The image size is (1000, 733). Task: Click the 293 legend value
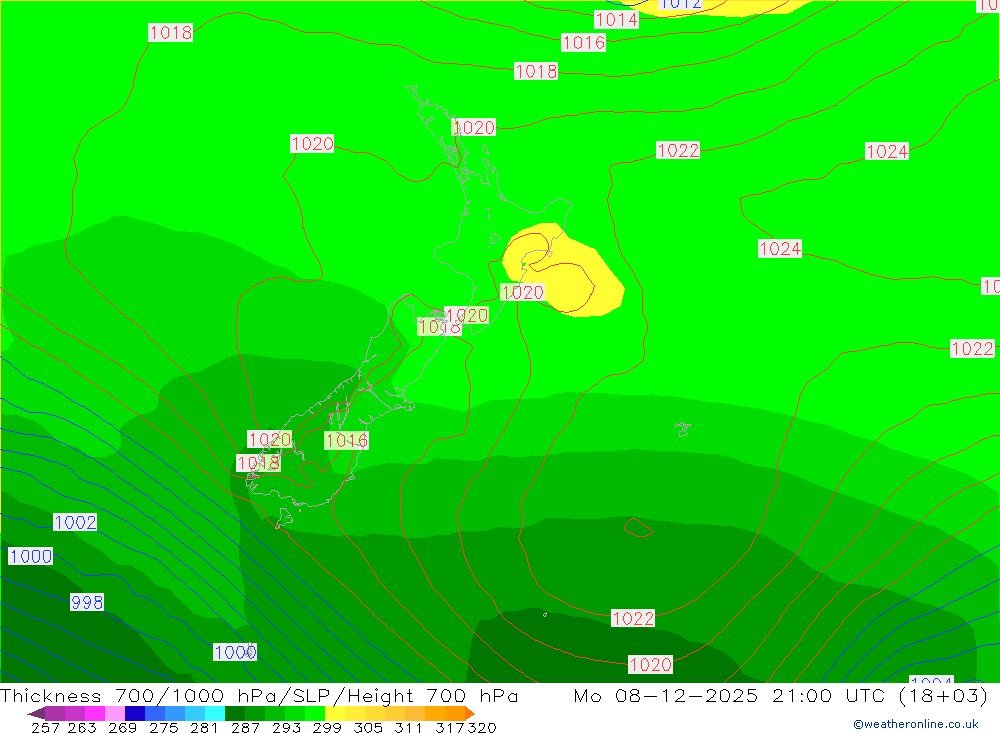pos(286,728)
